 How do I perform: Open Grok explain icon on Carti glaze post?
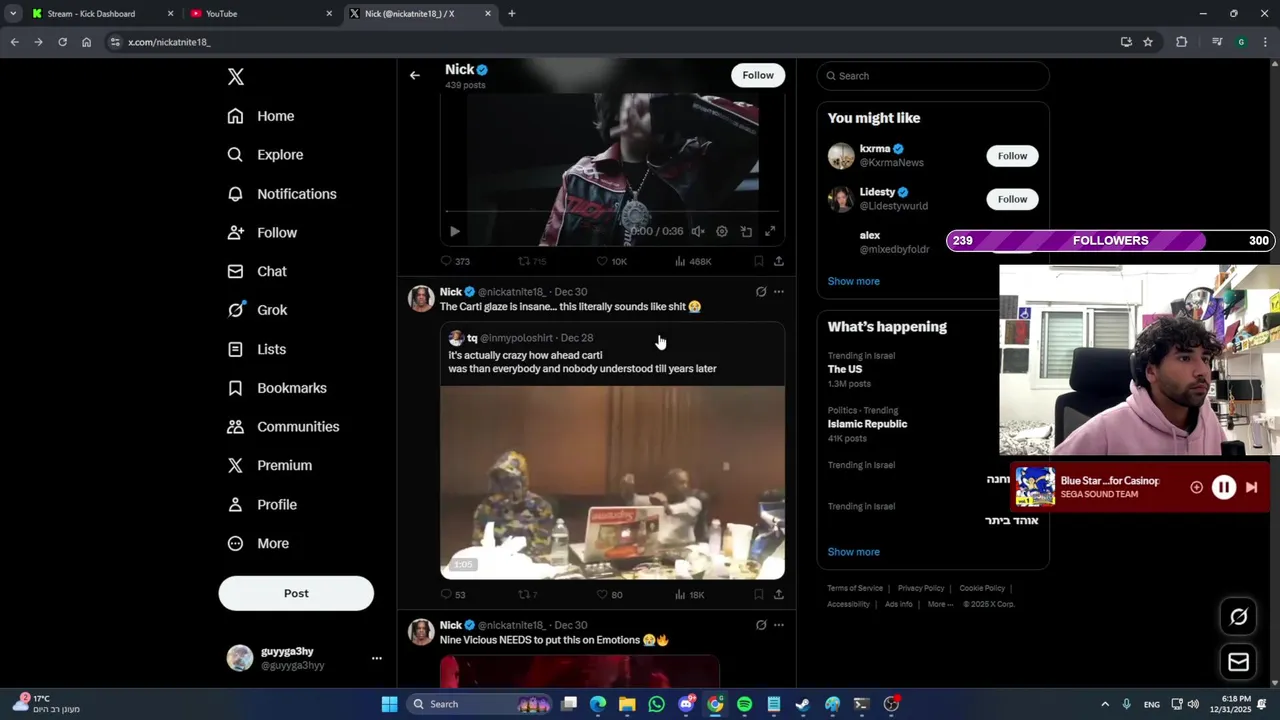(x=761, y=292)
